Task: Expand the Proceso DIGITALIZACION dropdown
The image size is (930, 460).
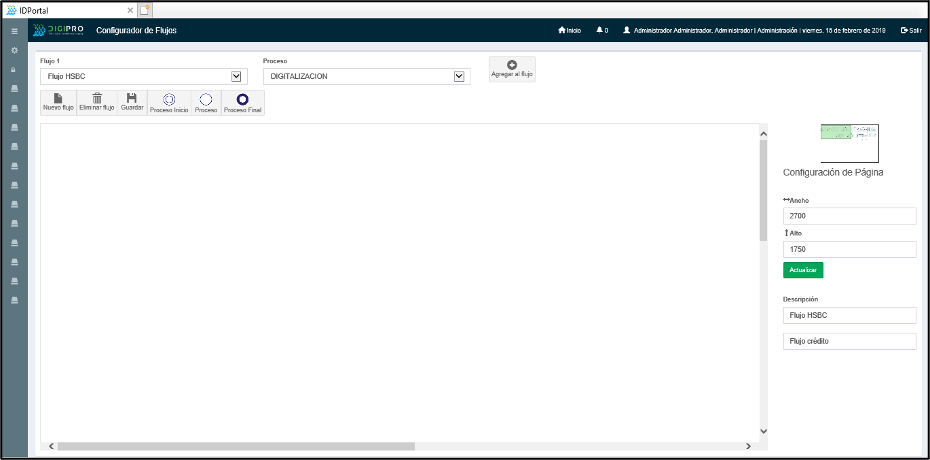Action: pos(366,76)
